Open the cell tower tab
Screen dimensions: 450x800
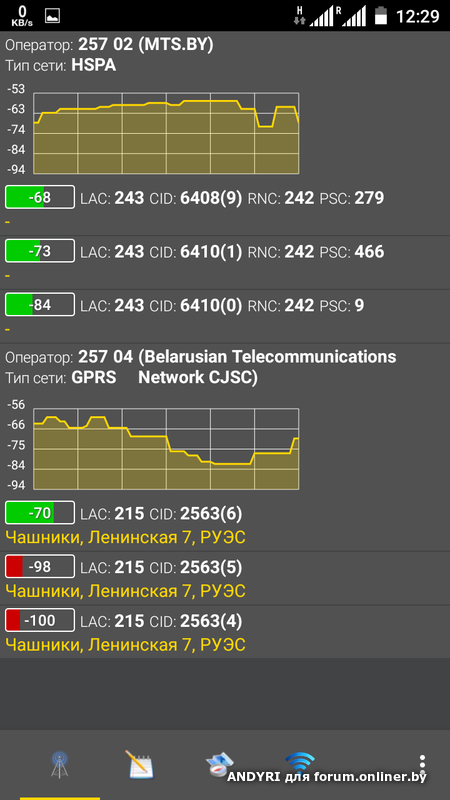(x=60, y=765)
